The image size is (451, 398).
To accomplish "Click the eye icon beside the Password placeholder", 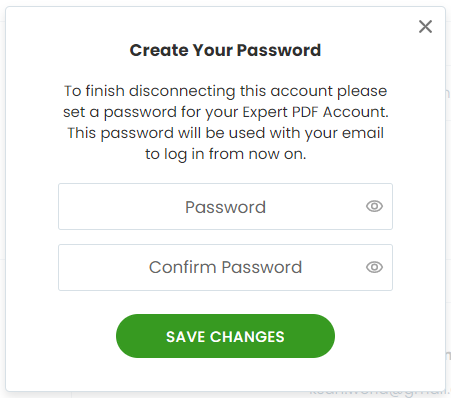I will (x=374, y=206).
